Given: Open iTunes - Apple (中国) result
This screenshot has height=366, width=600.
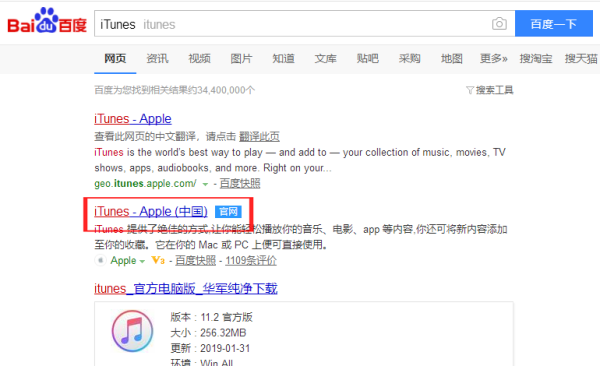Looking at the screenshot, I should pos(151,211).
